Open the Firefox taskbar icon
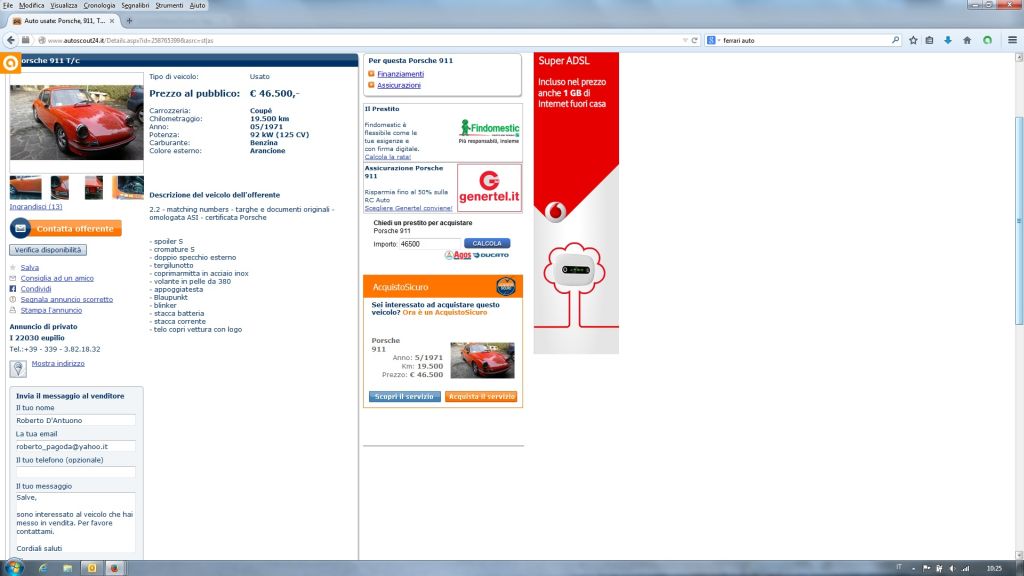The width and height of the screenshot is (1024, 576). pyautogui.click(x=114, y=568)
